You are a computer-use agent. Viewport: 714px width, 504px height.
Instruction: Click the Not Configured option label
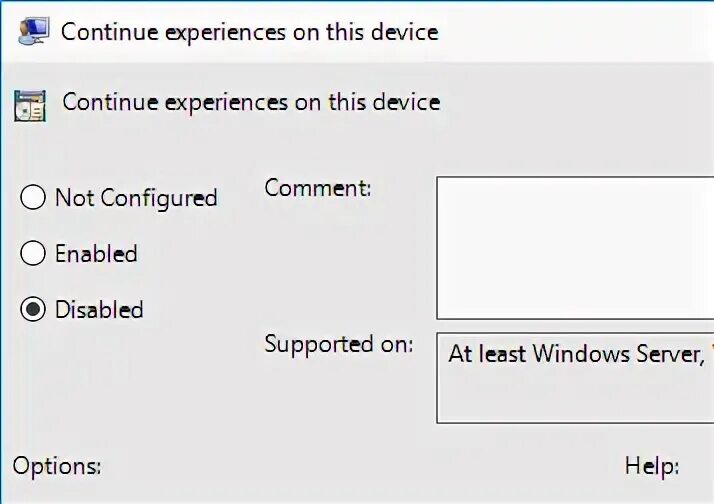tap(135, 198)
